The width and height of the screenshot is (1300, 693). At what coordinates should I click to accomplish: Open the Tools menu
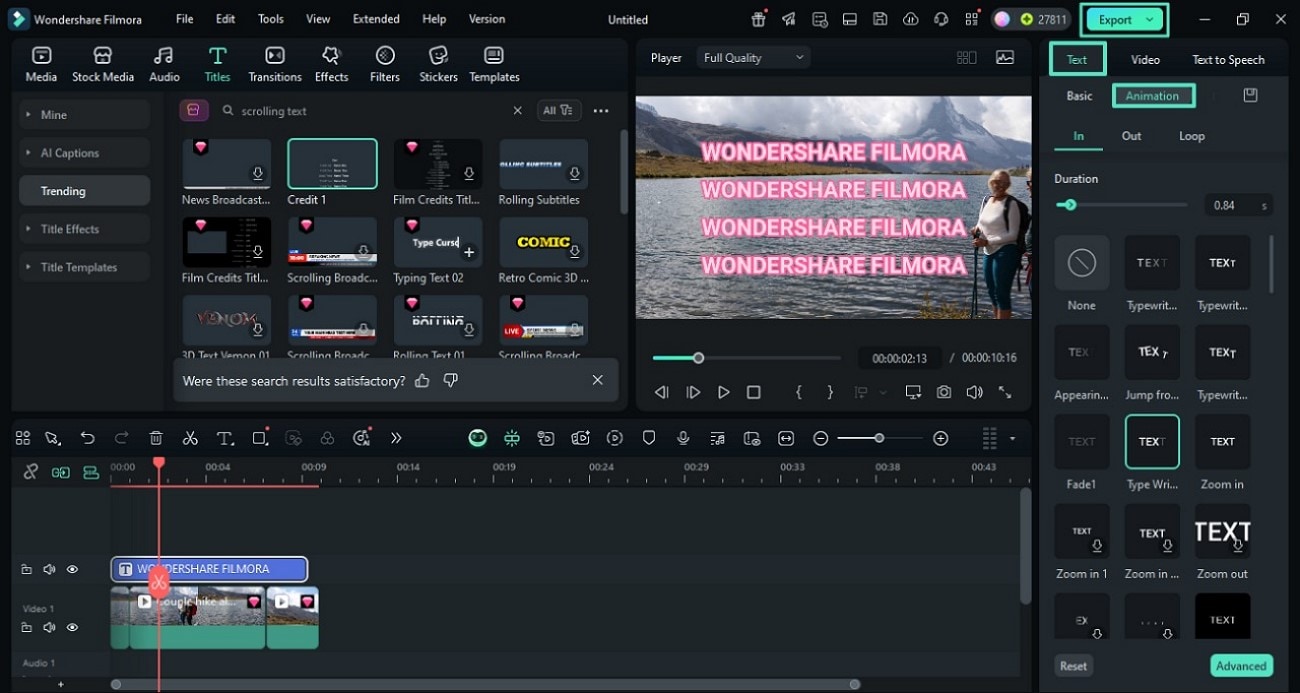click(271, 19)
